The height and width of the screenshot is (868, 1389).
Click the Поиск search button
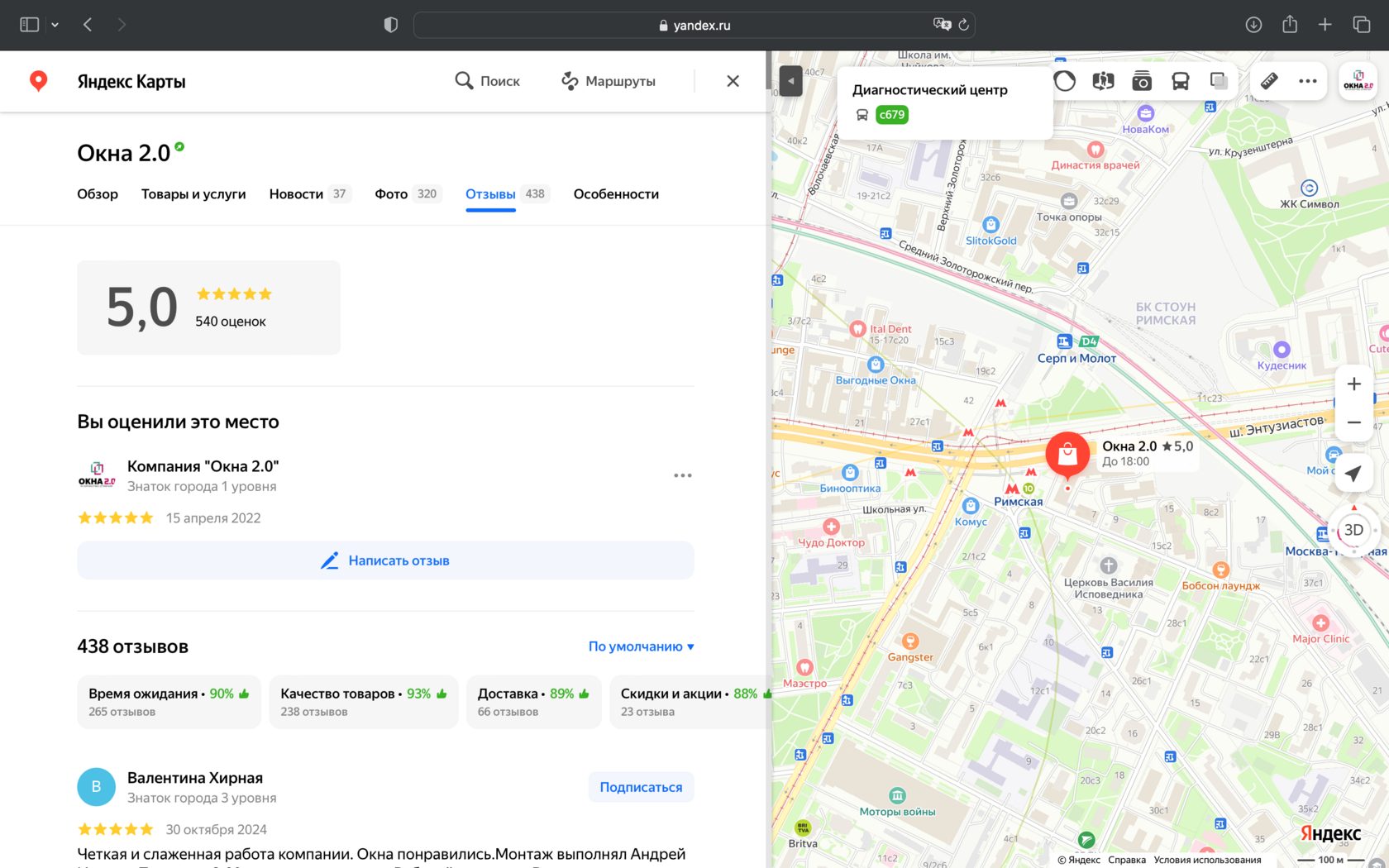click(x=487, y=81)
